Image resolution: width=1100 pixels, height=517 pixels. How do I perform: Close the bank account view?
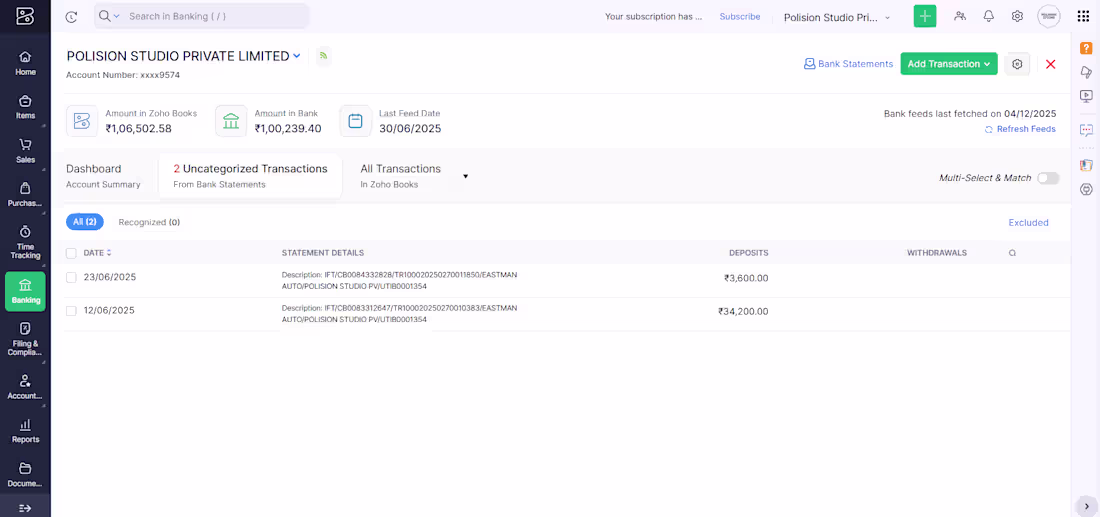(1051, 64)
